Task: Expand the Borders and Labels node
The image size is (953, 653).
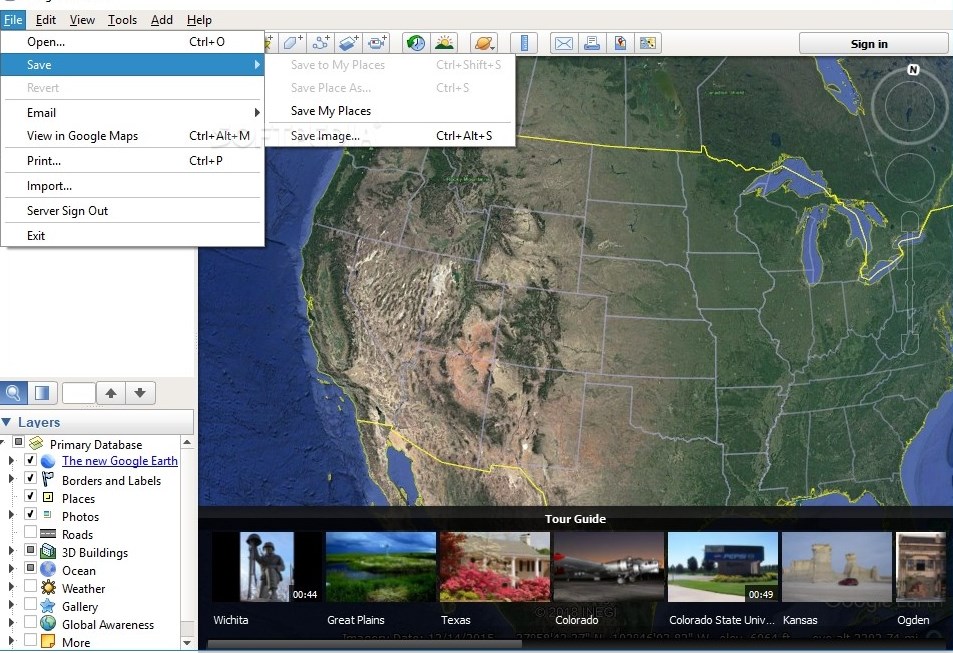Action: [x=11, y=479]
